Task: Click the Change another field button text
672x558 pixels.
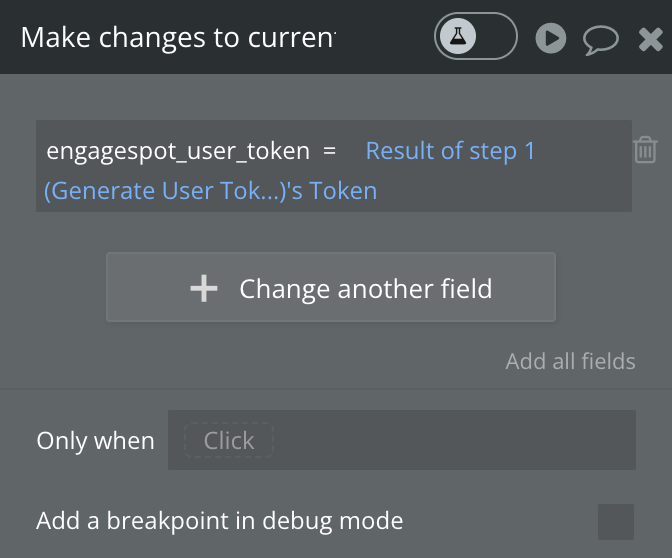Action: coord(366,288)
